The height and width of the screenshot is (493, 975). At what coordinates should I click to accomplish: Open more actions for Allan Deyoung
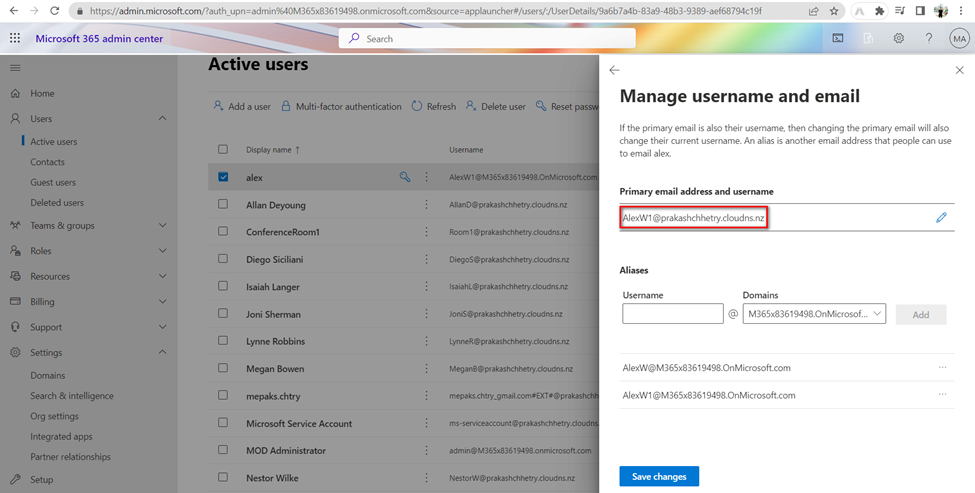(x=427, y=205)
